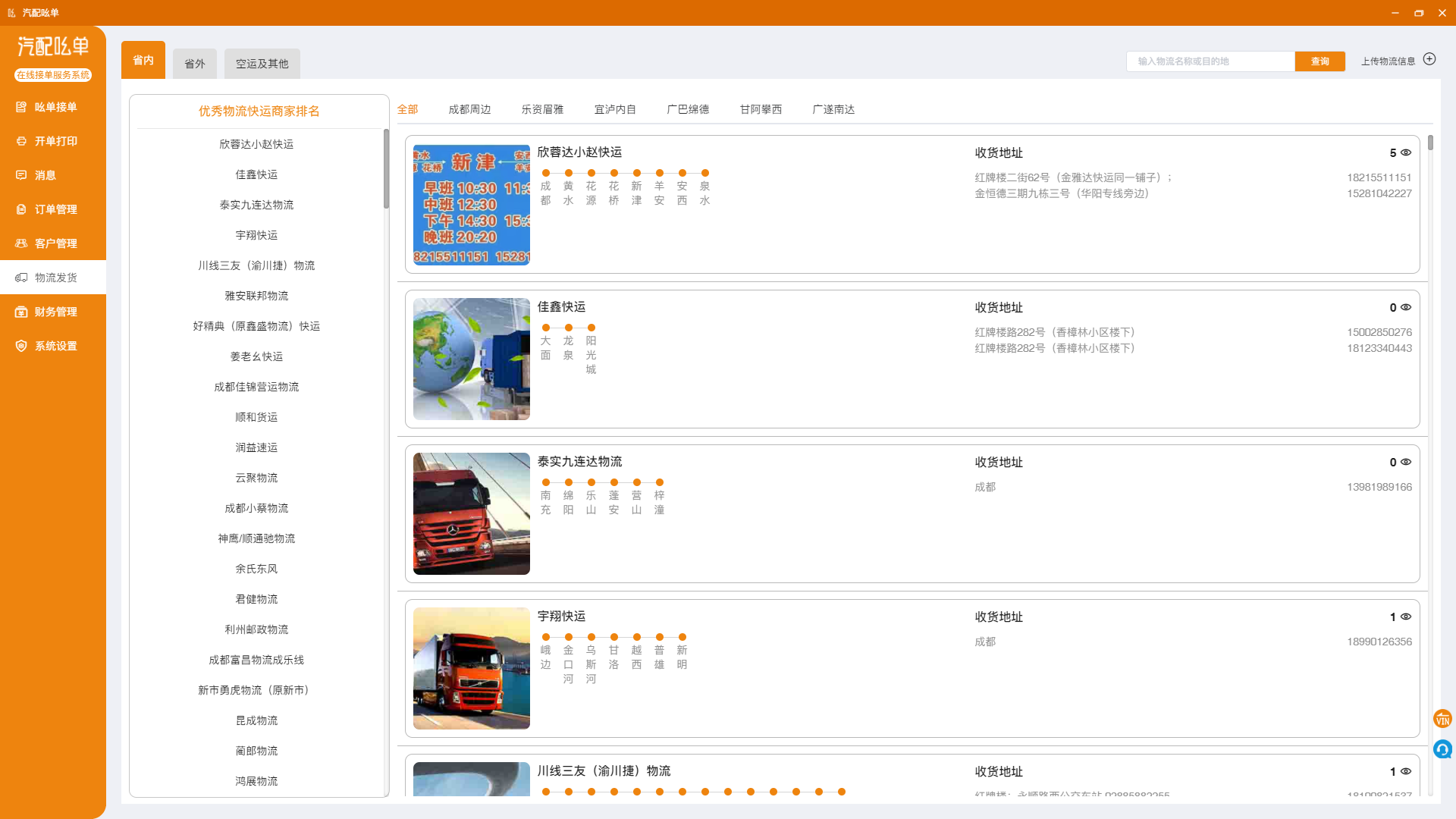Screen dimensions: 1456x819
Task: Click the VIN floating icon at bottom right
Action: coord(1442,719)
